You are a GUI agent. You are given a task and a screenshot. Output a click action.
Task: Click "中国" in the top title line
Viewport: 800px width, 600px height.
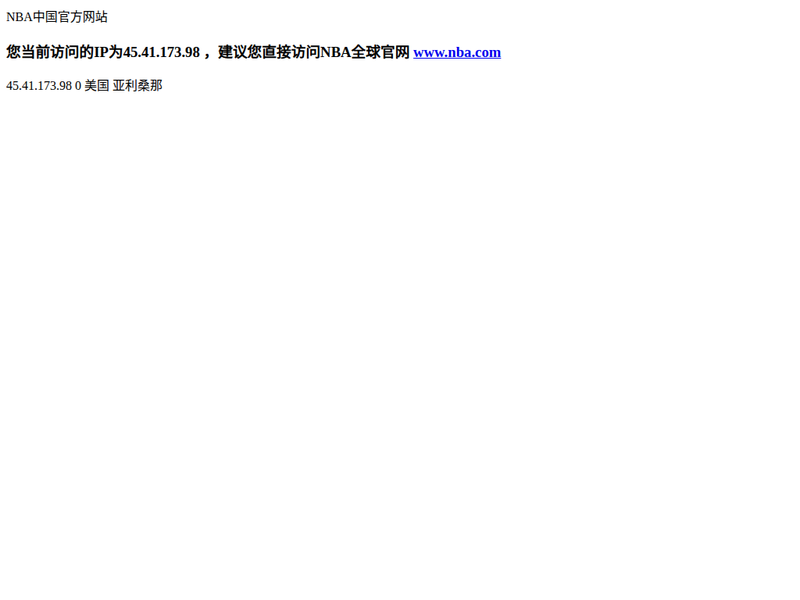[45, 17]
